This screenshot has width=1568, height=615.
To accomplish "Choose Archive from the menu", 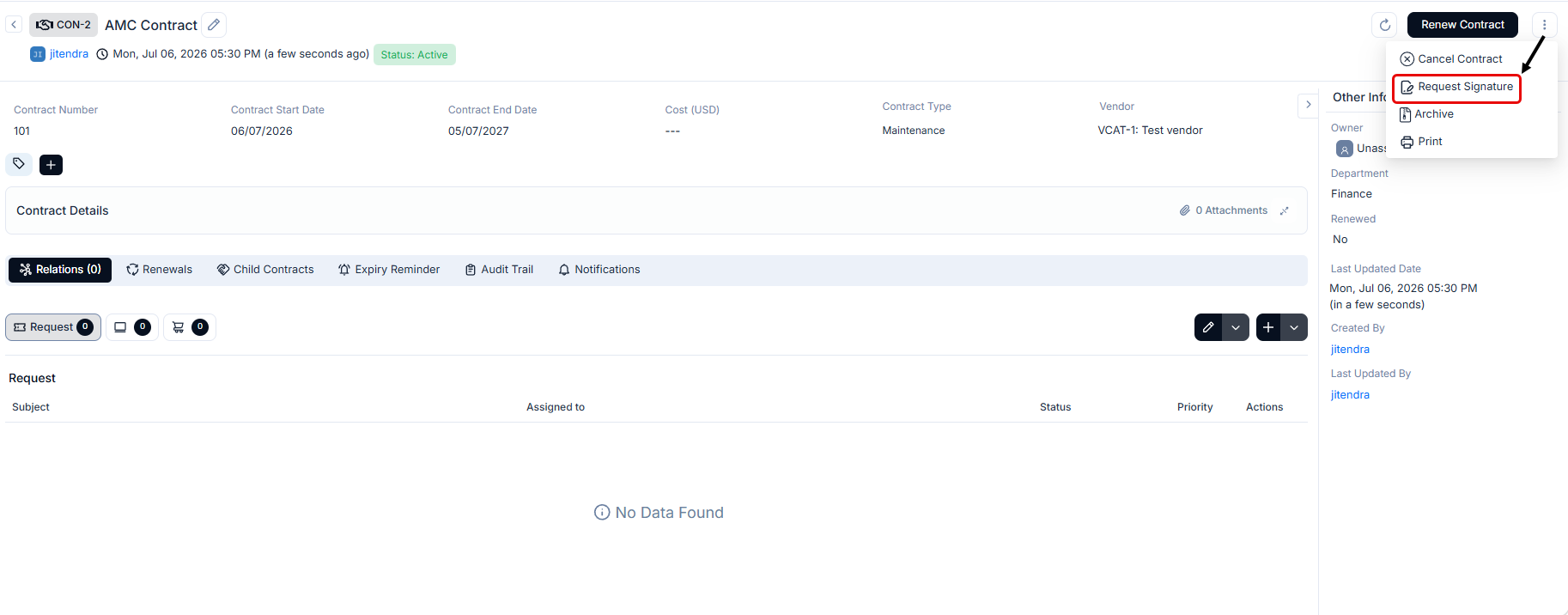I will click(1427, 114).
